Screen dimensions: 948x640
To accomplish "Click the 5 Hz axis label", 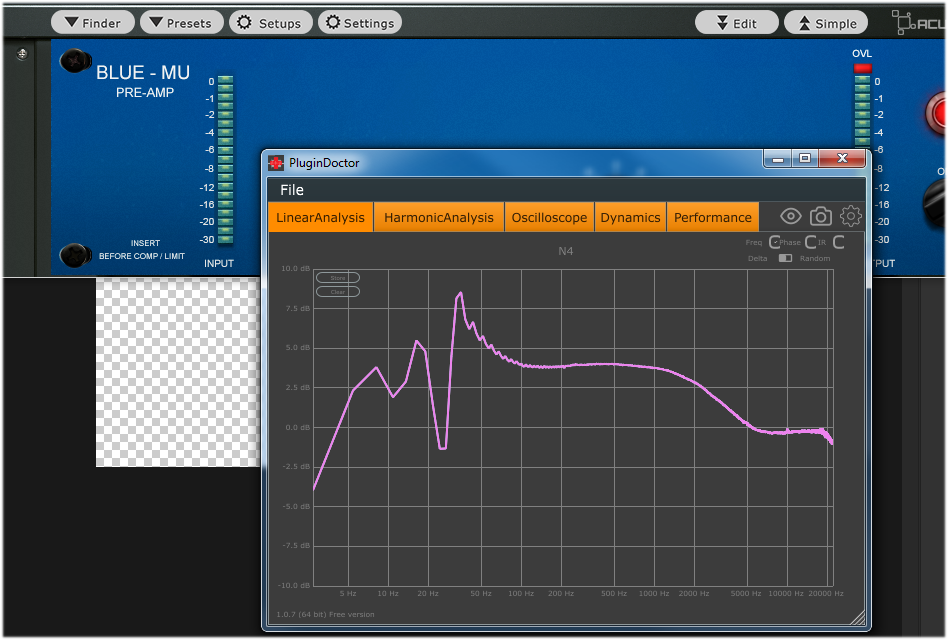I will 348,594.
